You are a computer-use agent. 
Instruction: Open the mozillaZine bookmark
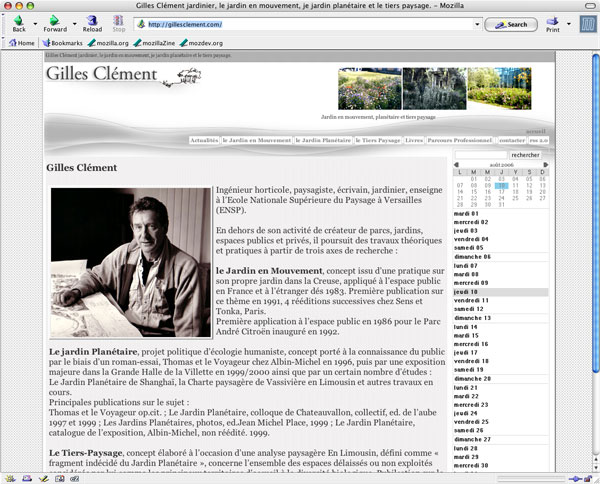point(157,44)
